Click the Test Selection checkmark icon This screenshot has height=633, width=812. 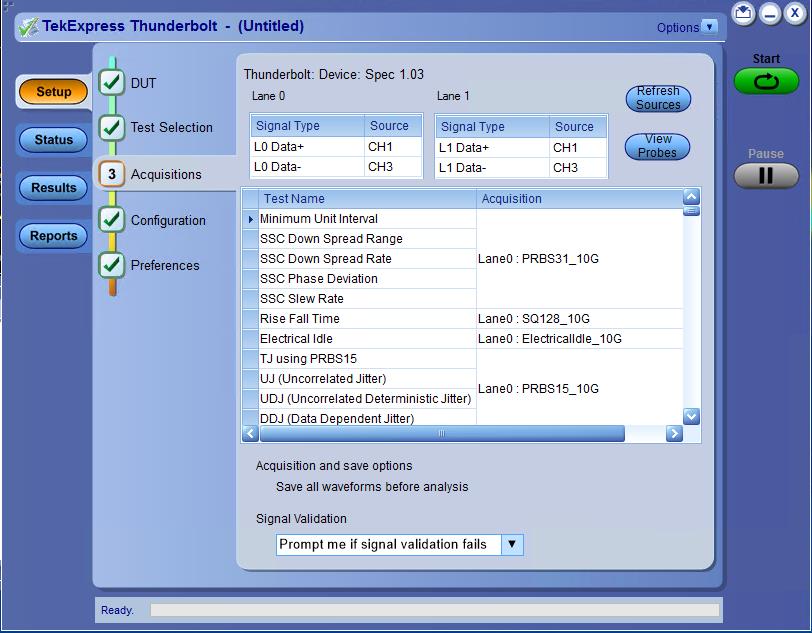click(x=112, y=128)
